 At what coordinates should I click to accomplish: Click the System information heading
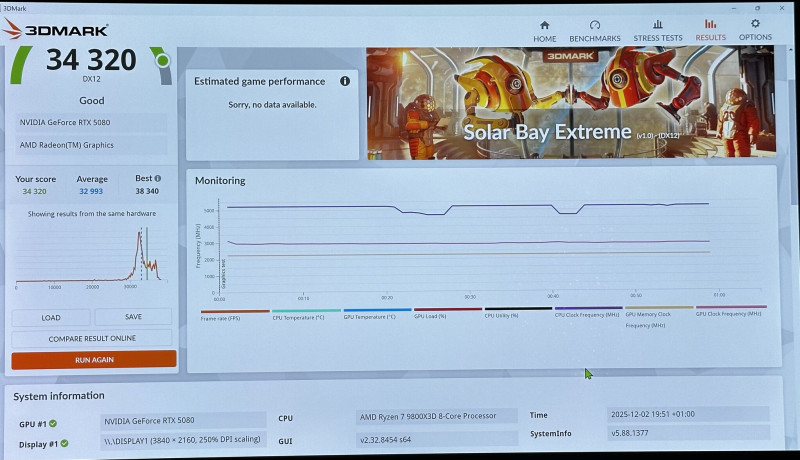point(59,396)
